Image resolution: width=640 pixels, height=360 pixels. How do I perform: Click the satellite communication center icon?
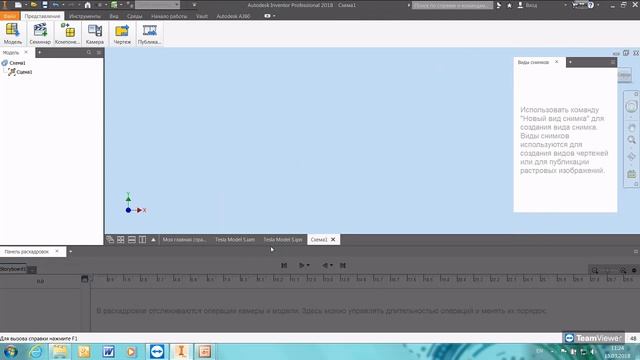pos(499,5)
